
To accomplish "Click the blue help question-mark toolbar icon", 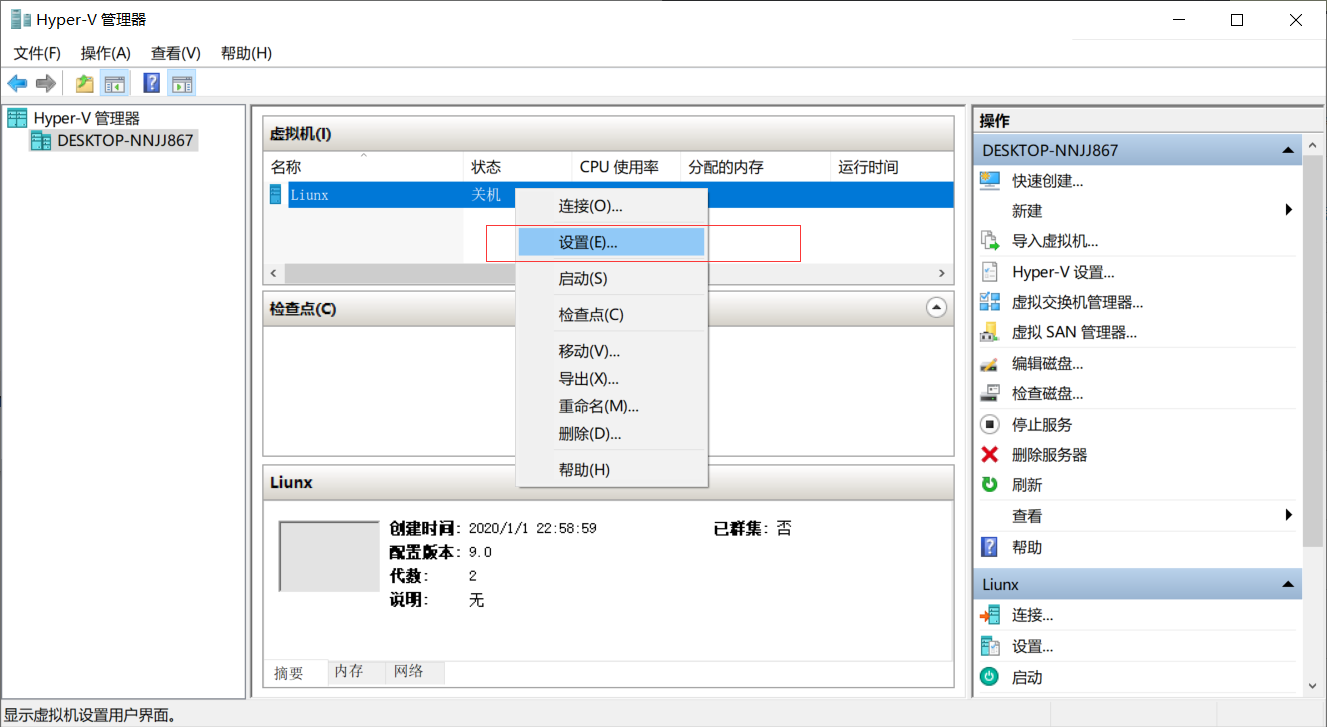I will coord(152,84).
